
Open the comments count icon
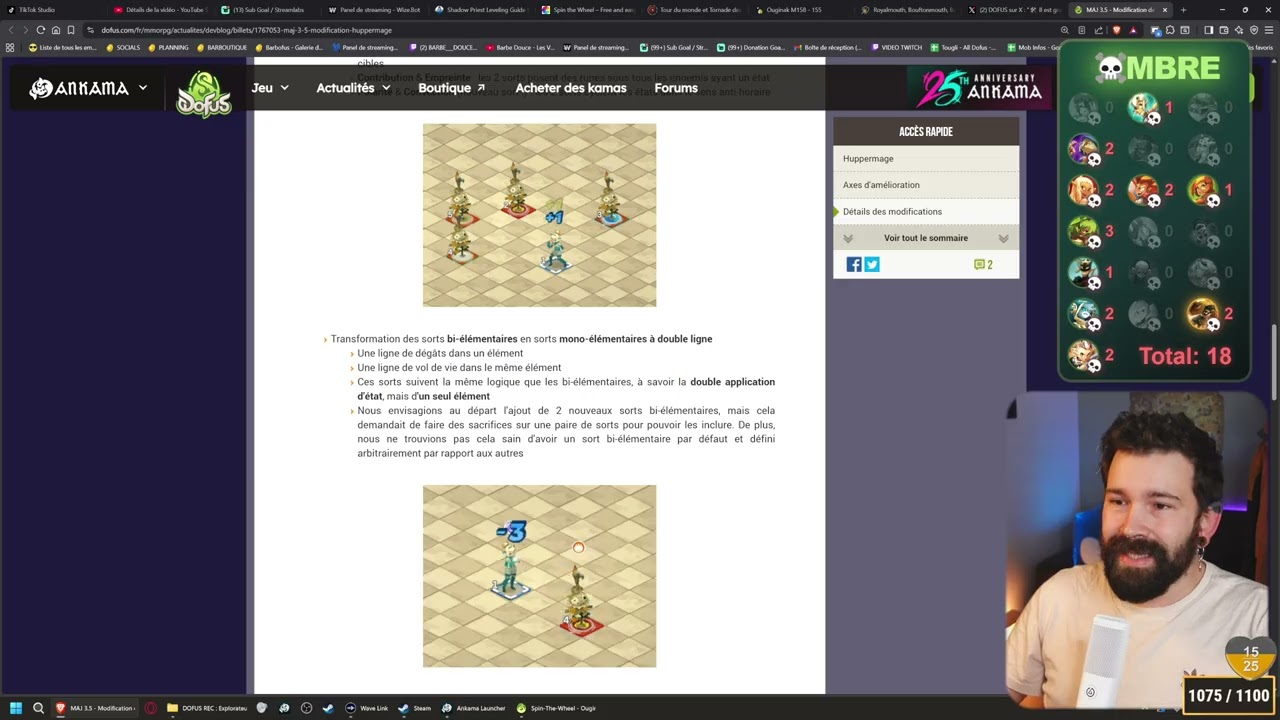tap(983, 264)
